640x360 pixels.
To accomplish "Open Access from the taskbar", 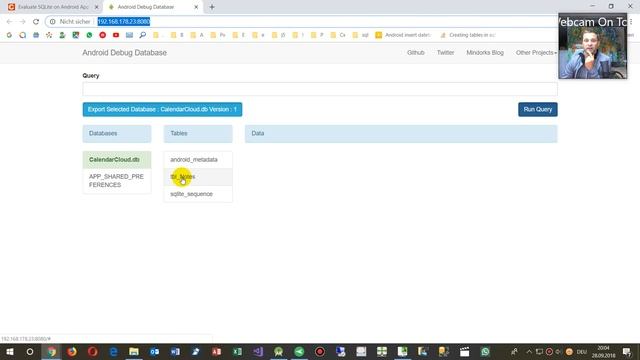I will point(216,351).
